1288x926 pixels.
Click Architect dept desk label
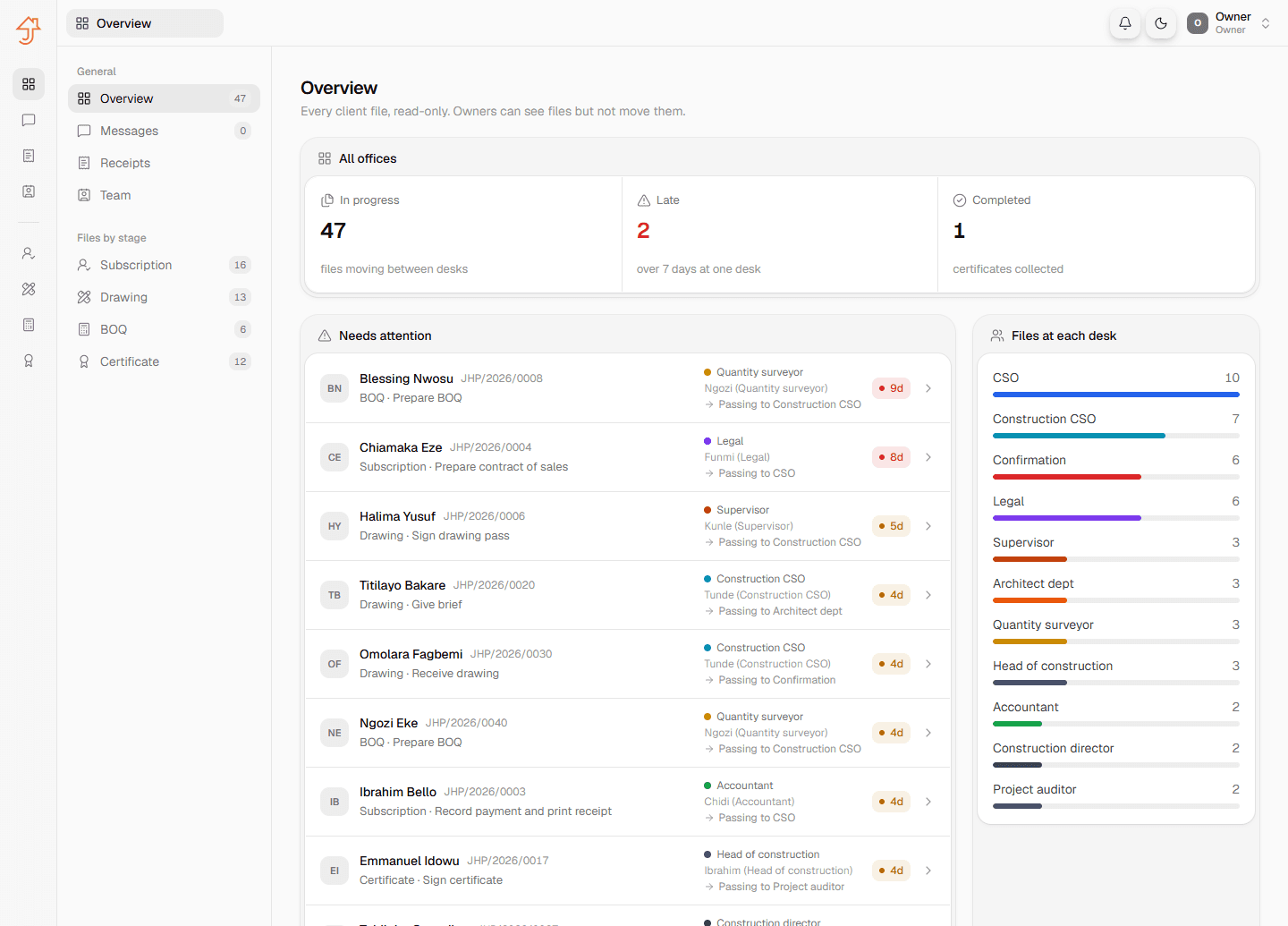coord(1033,583)
